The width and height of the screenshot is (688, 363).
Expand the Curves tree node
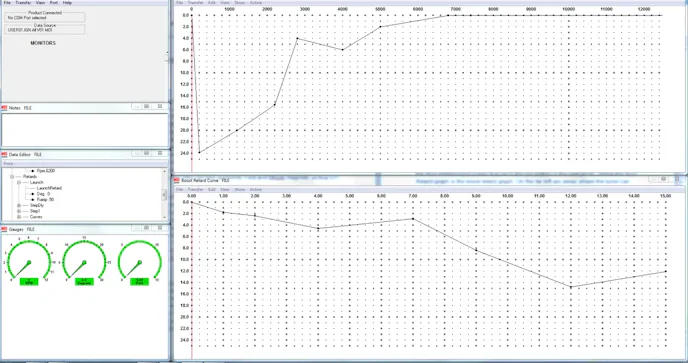point(19,217)
